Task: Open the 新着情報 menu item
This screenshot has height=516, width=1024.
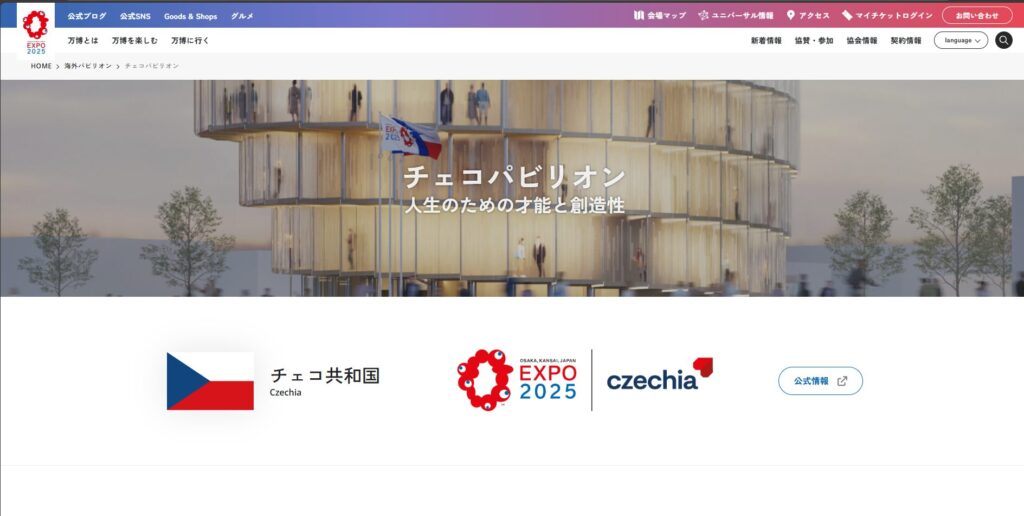Action: pos(766,40)
